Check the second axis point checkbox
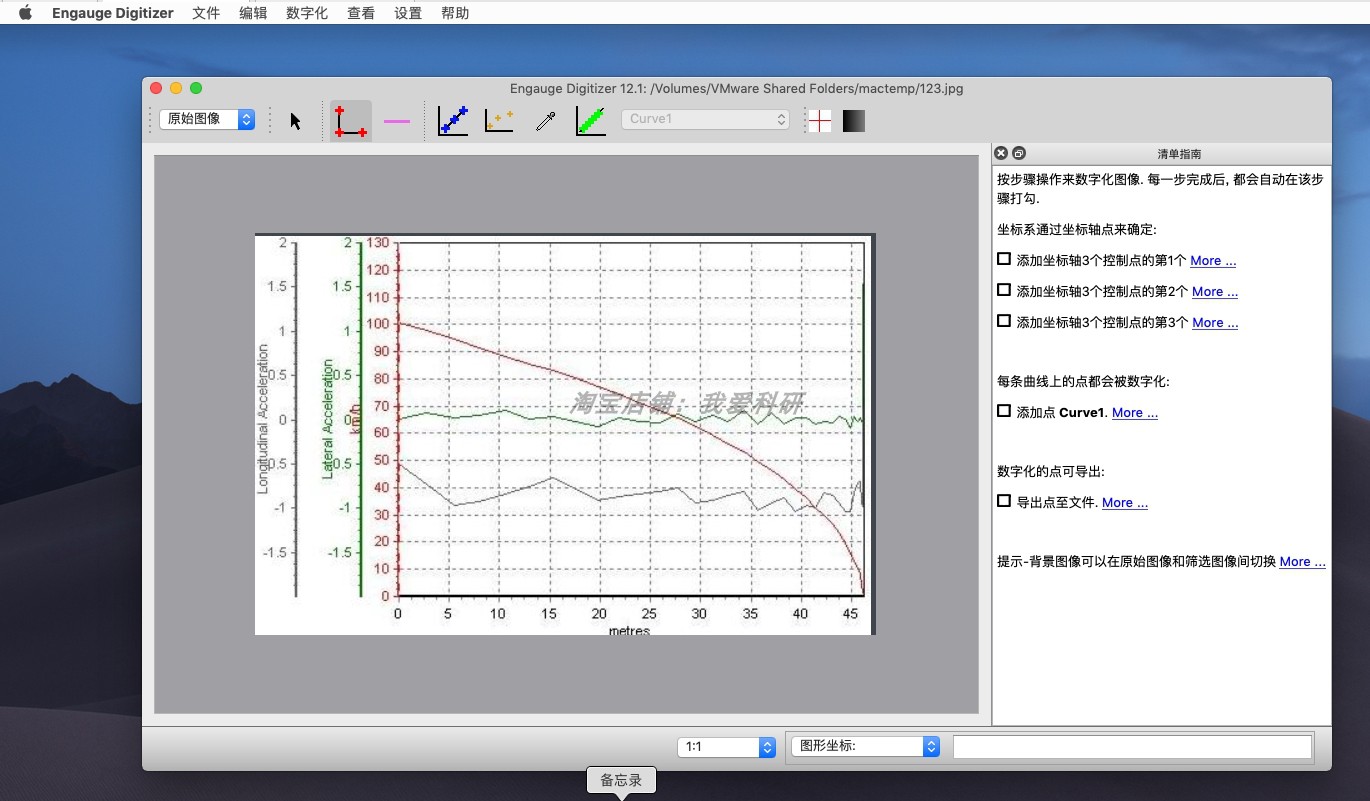 1004,290
